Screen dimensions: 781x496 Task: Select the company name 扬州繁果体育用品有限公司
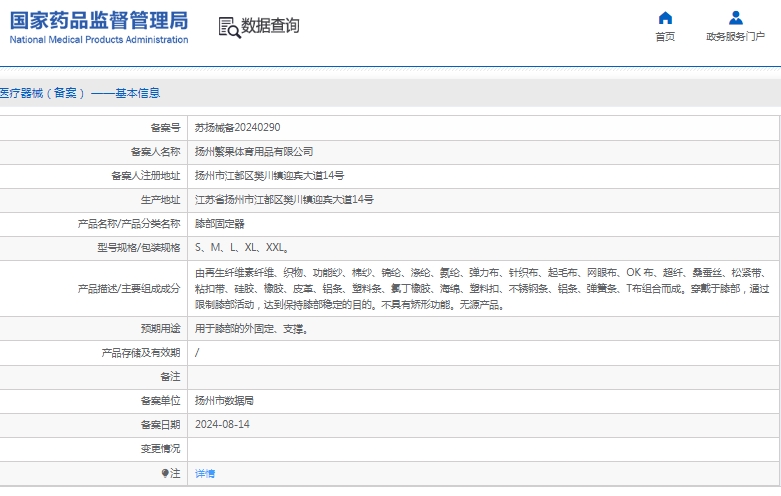pyautogui.click(x=254, y=151)
